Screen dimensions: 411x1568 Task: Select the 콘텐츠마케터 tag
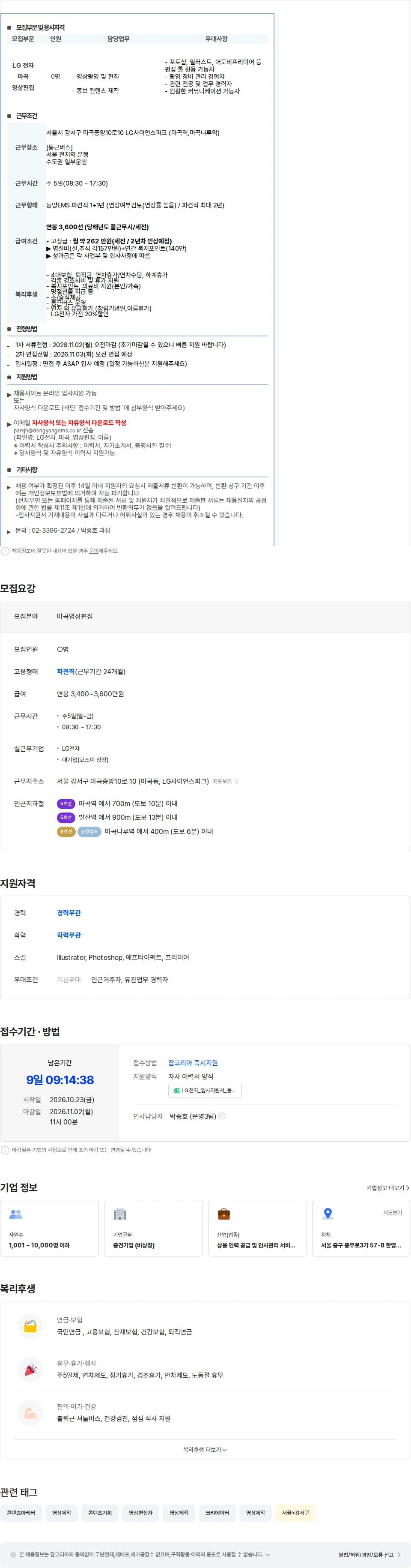coord(21,1513)
